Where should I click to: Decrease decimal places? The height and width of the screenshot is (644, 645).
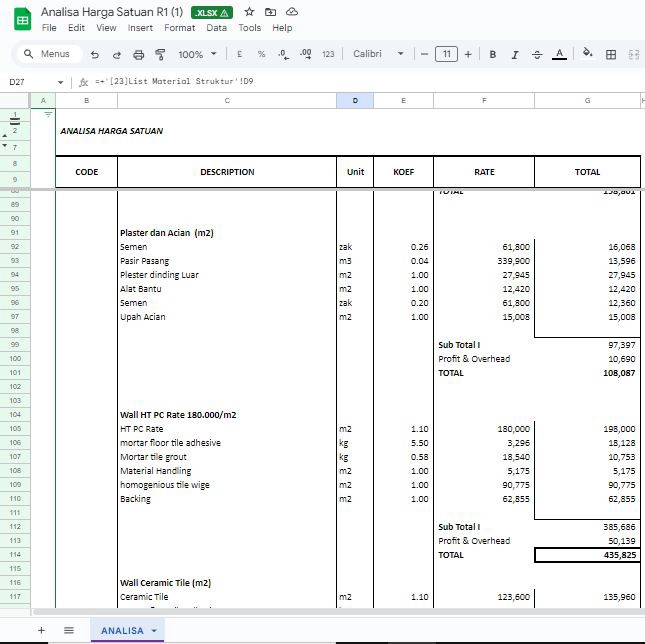283,54
